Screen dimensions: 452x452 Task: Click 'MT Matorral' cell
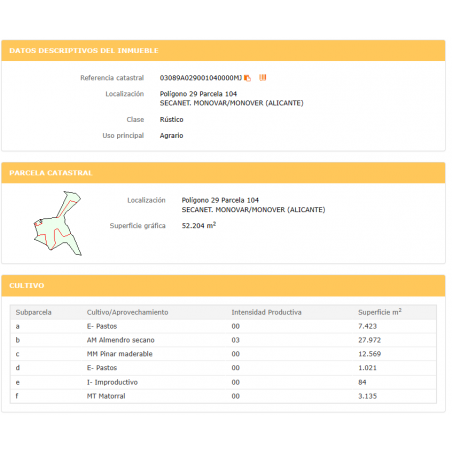click(106, 396)
